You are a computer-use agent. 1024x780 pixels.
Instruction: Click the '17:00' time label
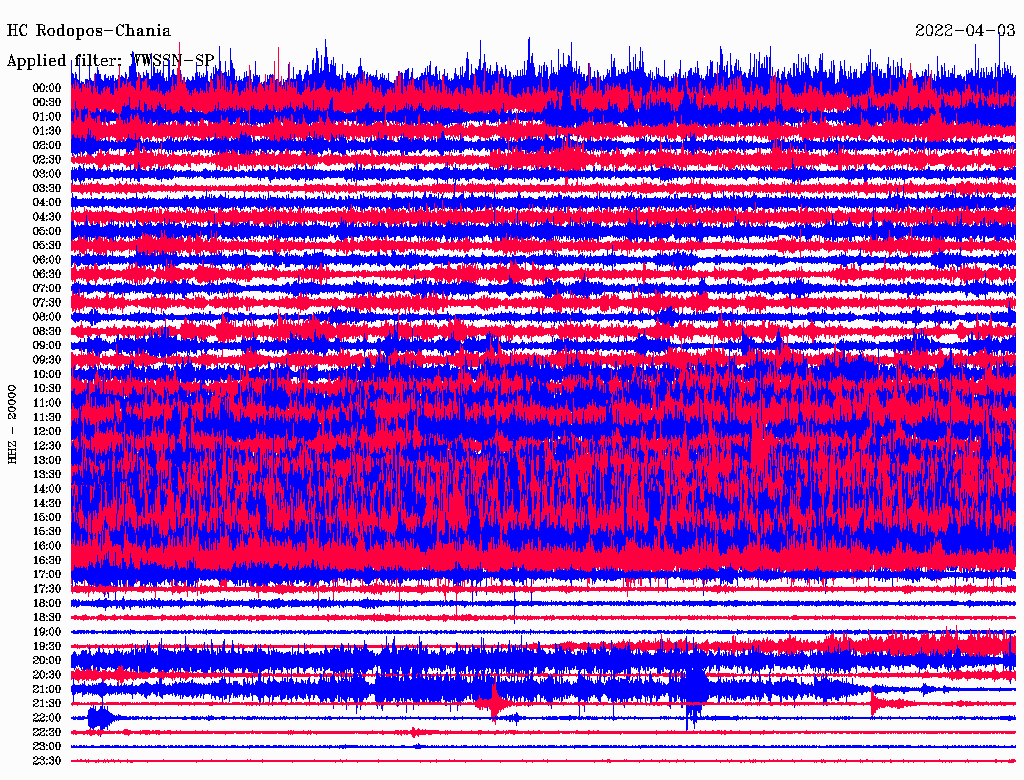tap(47, 576)
